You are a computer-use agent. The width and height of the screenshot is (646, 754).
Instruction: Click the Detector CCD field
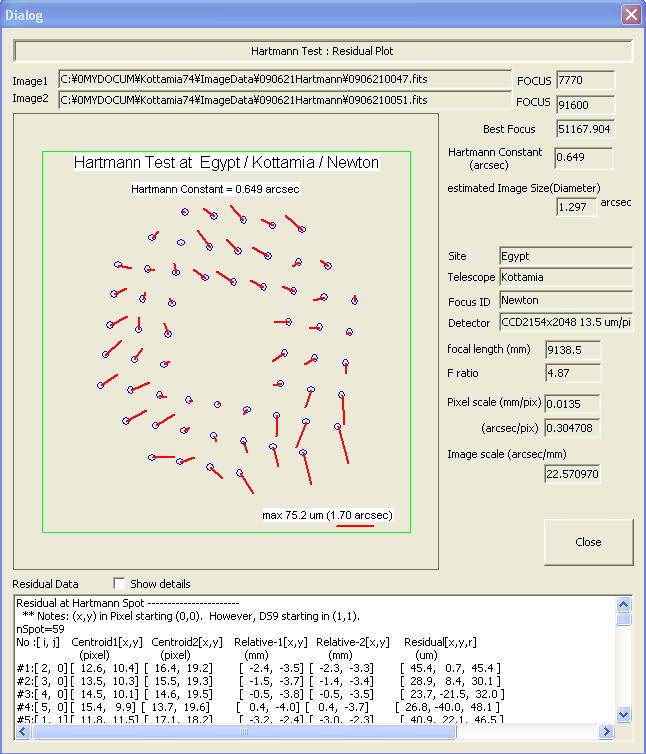[x=565, y=322]
